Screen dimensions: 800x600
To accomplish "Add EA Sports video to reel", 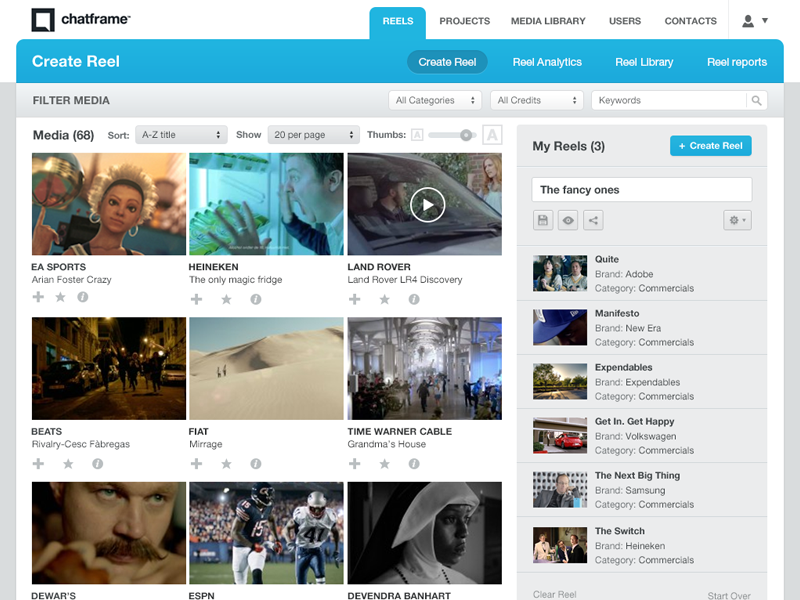I will coord(38,297).
